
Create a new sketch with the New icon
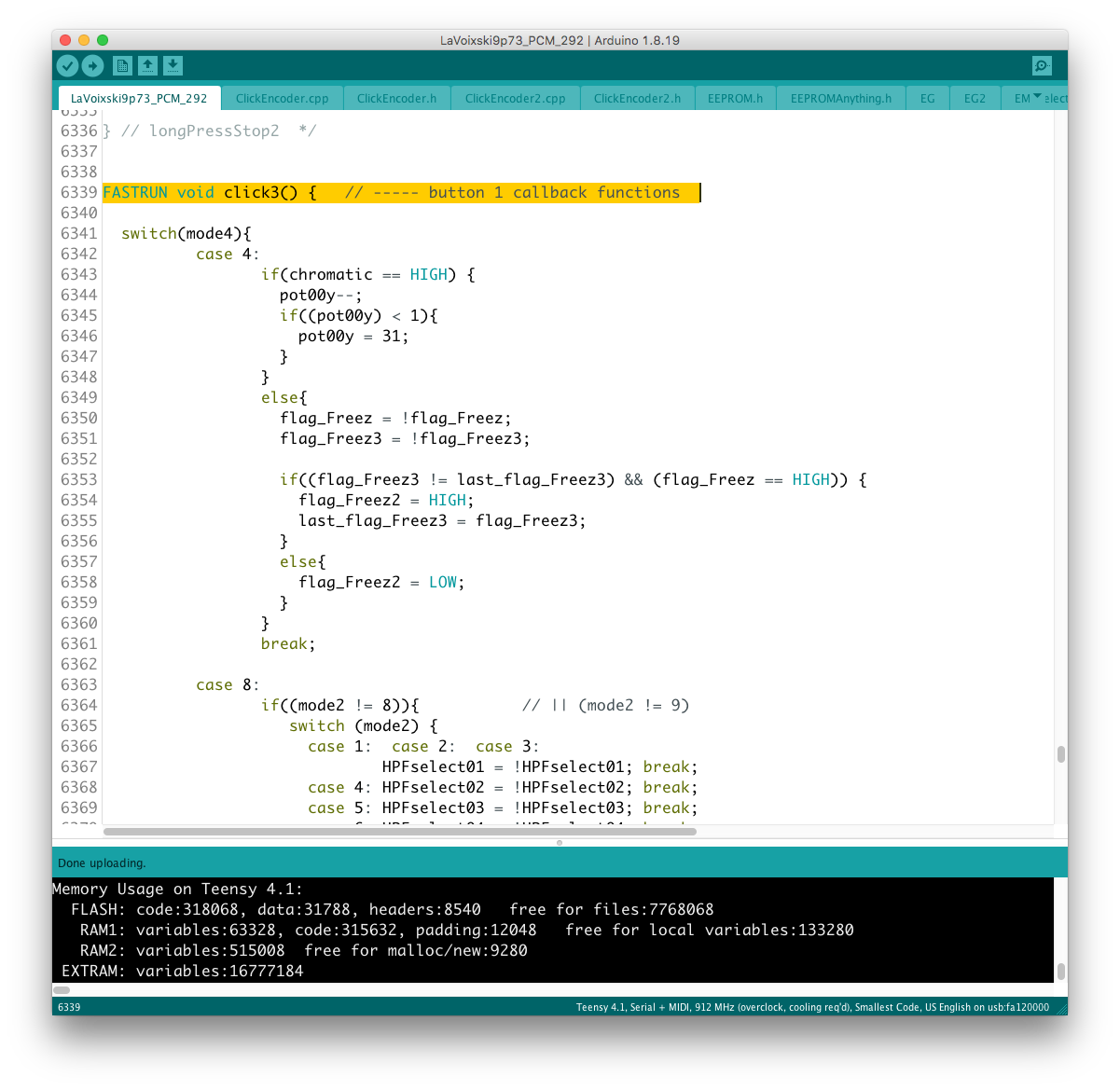tap(122, 65)
